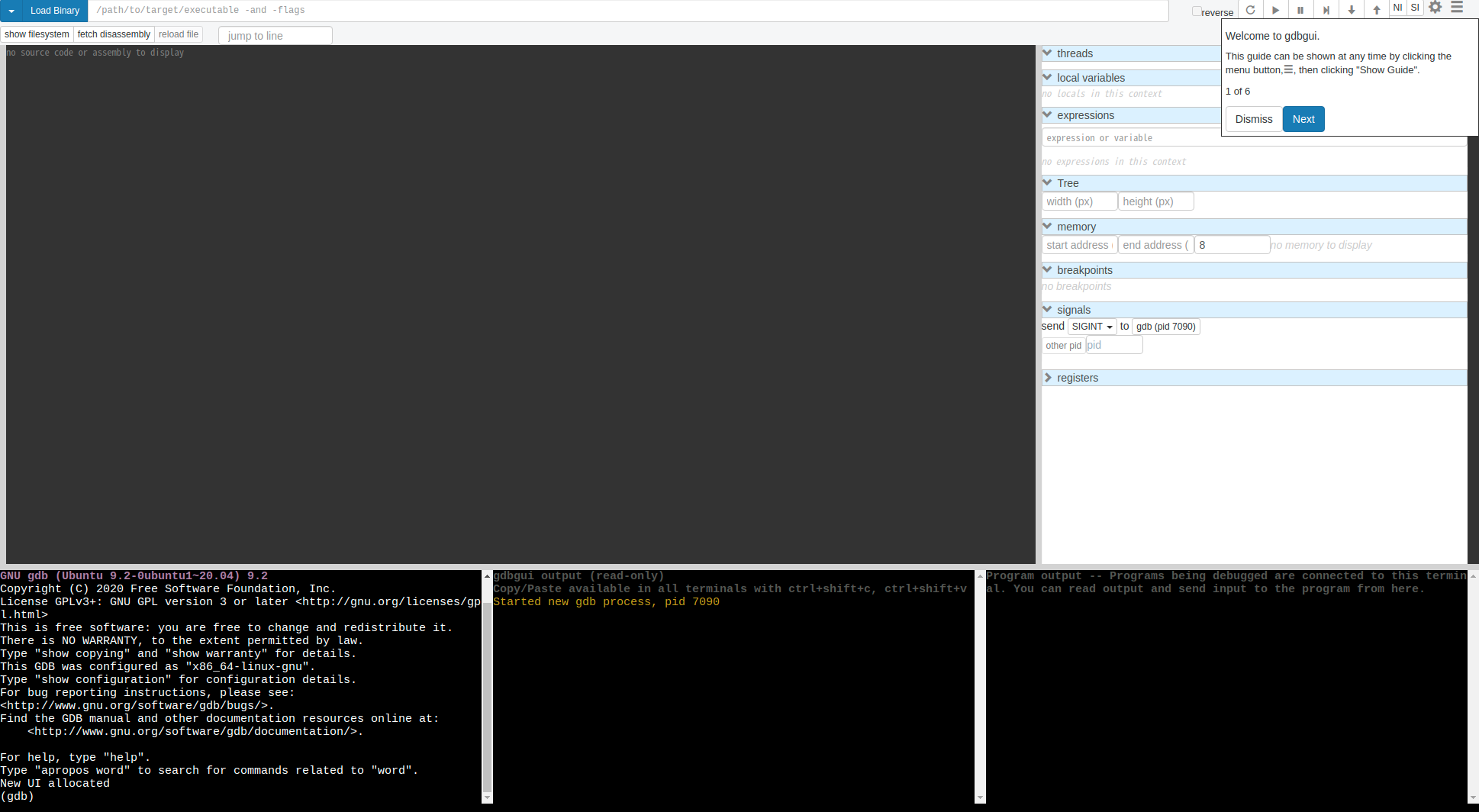The image size is (1479, 812).
Task: Click the SI step-instruction icon
Action: click(1415, 8)
